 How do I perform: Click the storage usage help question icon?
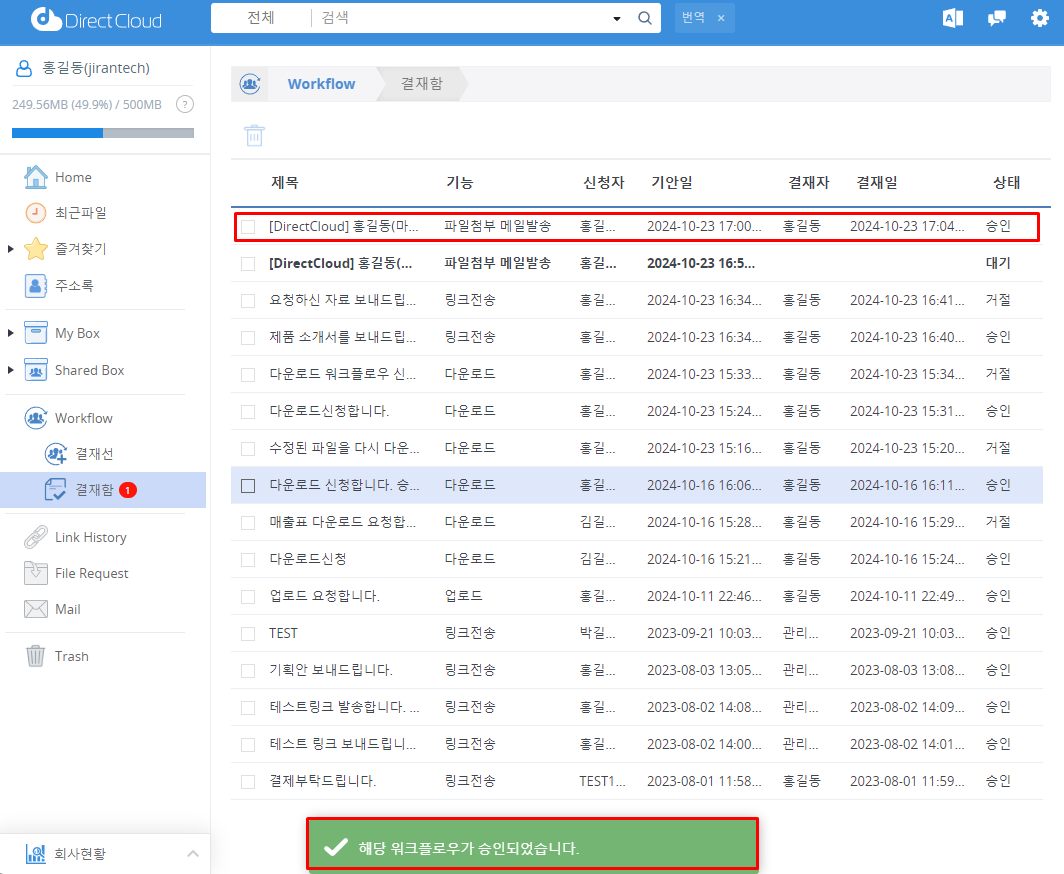point(184,104)
